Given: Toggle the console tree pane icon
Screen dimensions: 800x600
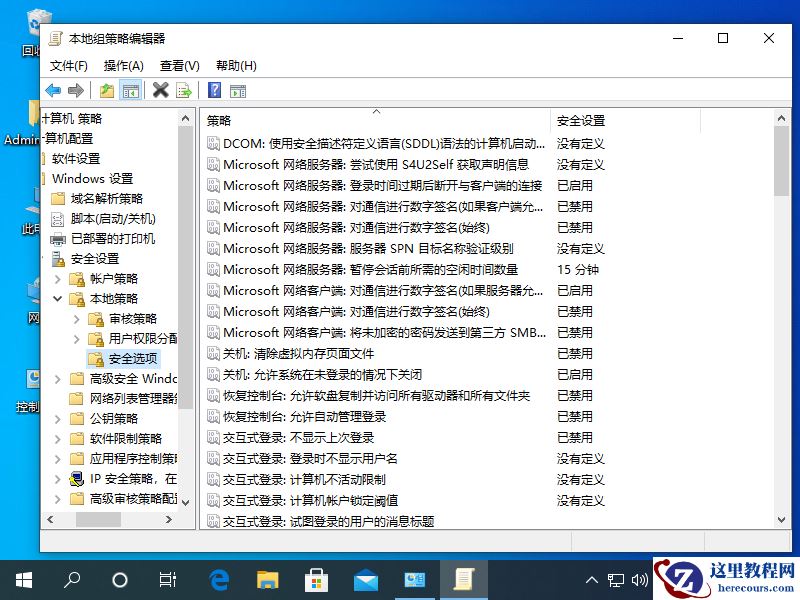Looking at the screenshot, I should point(131,90).
